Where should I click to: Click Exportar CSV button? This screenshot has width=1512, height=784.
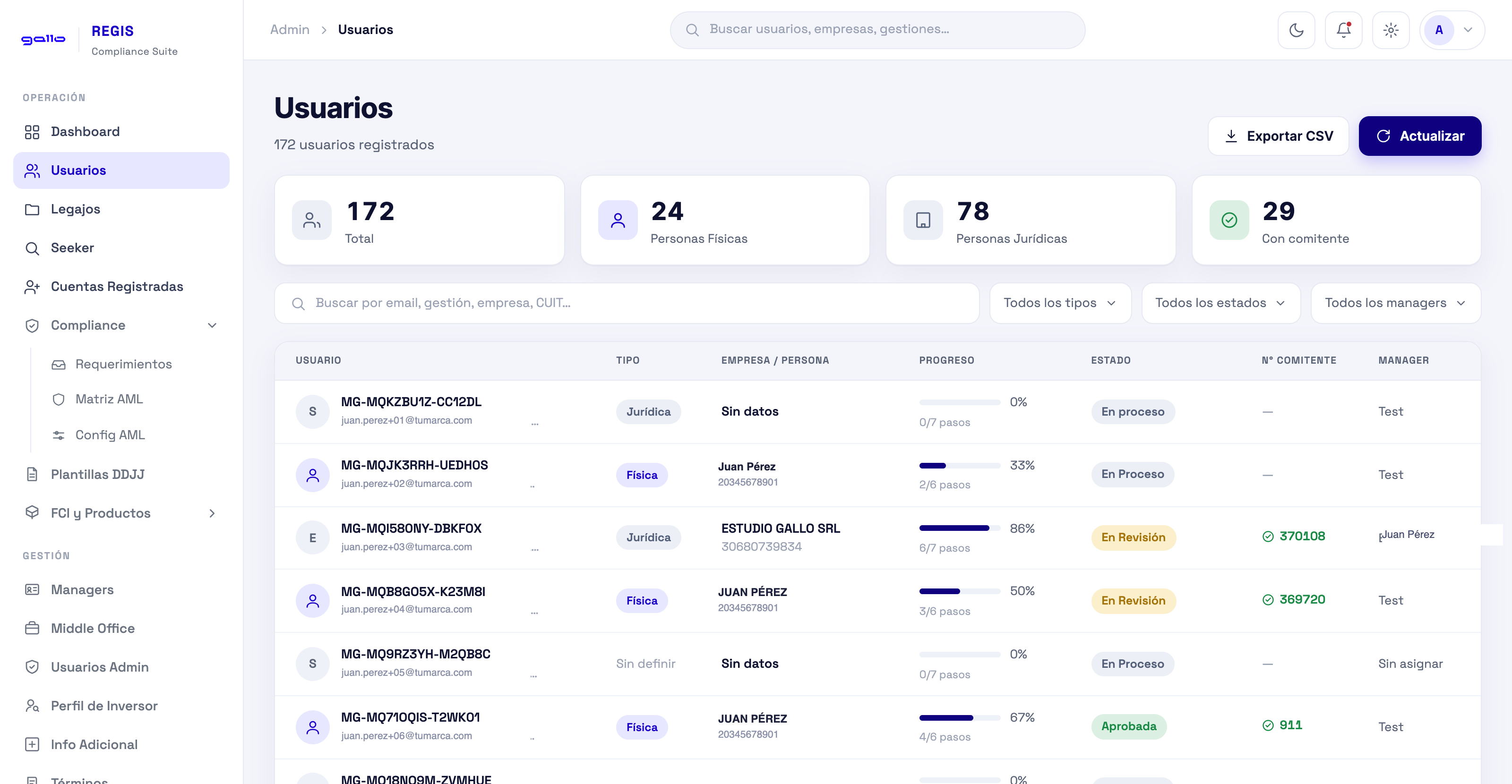(1278, 136)
